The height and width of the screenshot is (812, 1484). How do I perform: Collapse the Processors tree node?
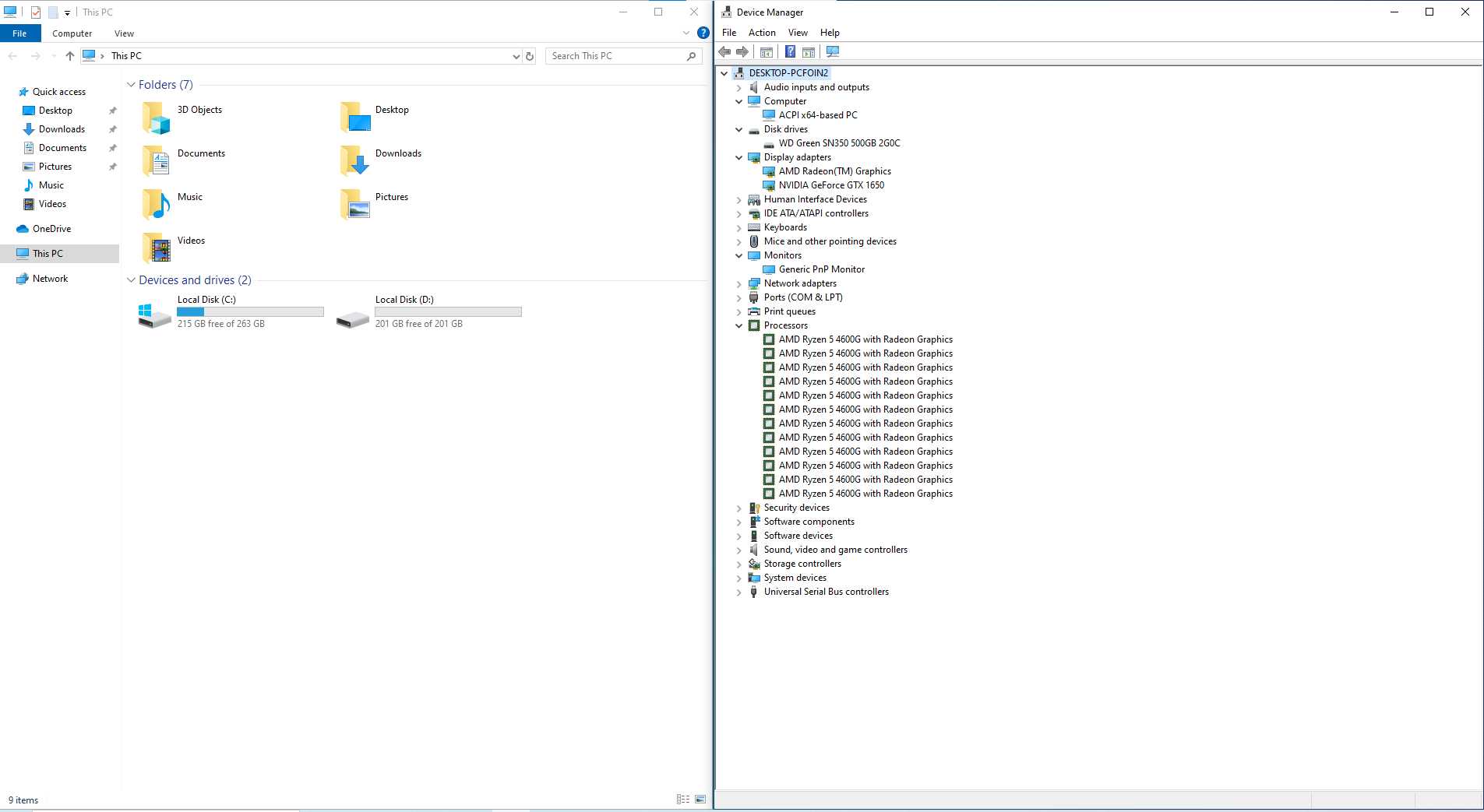pos(739,325)
